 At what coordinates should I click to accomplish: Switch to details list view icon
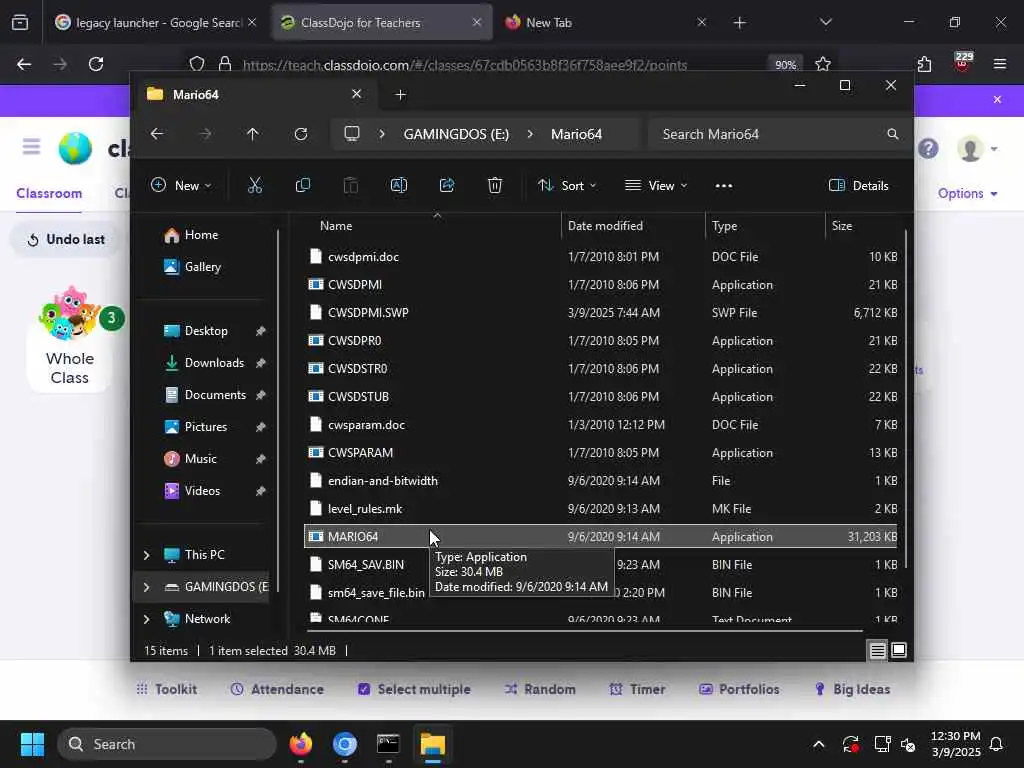tap(877, 650)
